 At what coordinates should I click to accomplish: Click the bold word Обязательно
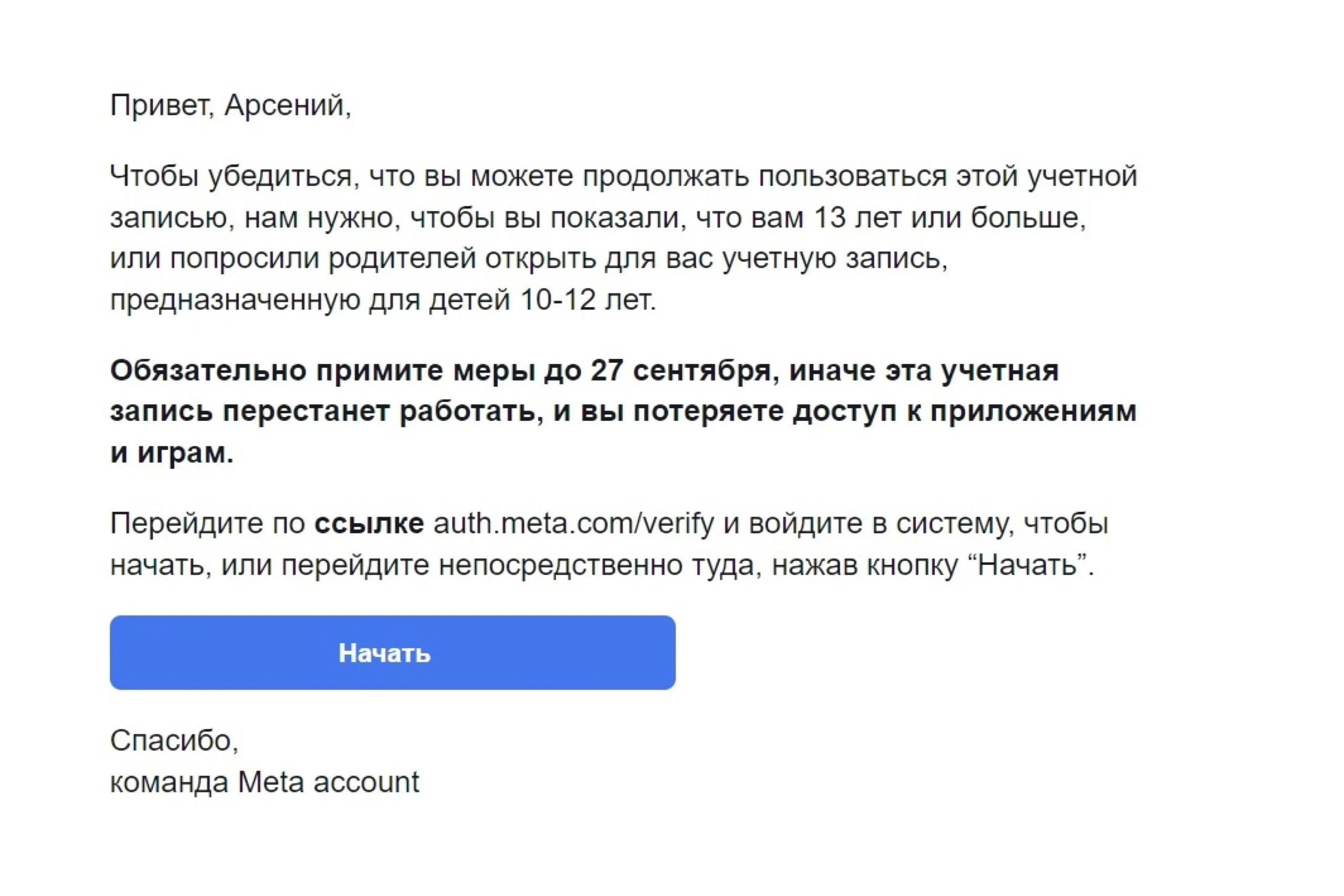coord(208,370)
